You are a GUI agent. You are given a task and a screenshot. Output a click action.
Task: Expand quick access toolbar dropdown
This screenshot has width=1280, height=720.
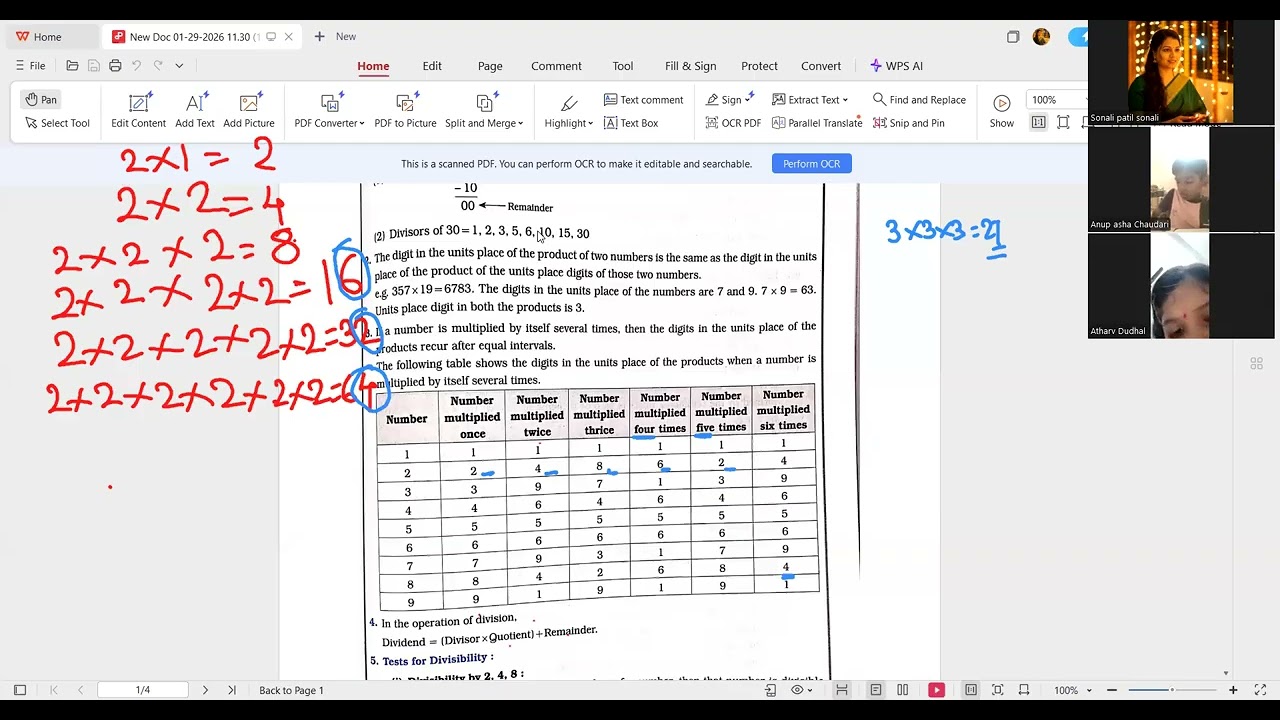179,66
